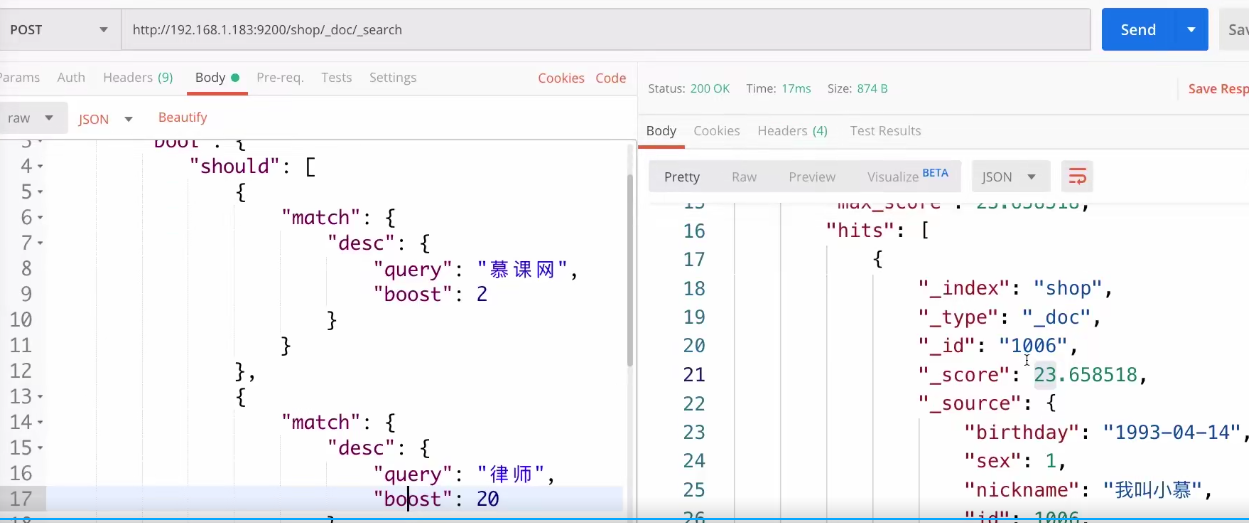Switch the response view to Raw

[x=744, y=177]
